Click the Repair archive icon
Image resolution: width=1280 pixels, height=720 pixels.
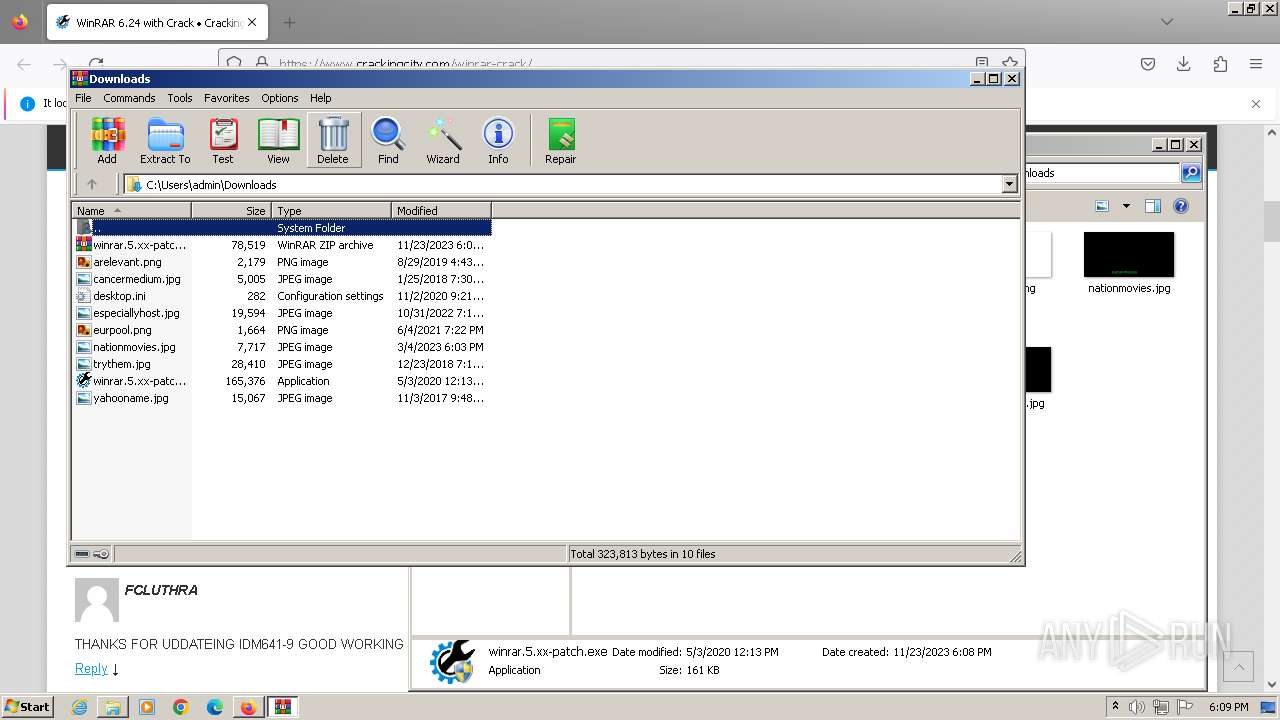(560, 140)
